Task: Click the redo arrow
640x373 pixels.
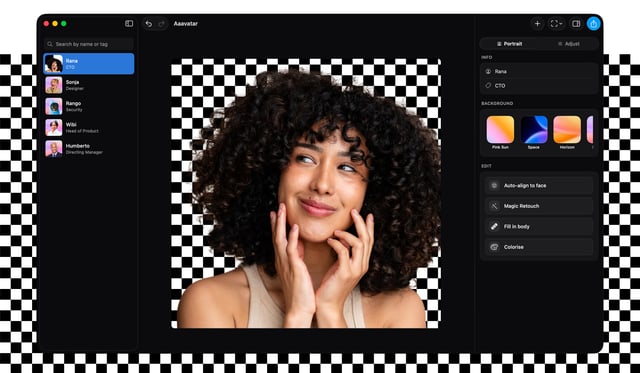Action: [162, 24]
